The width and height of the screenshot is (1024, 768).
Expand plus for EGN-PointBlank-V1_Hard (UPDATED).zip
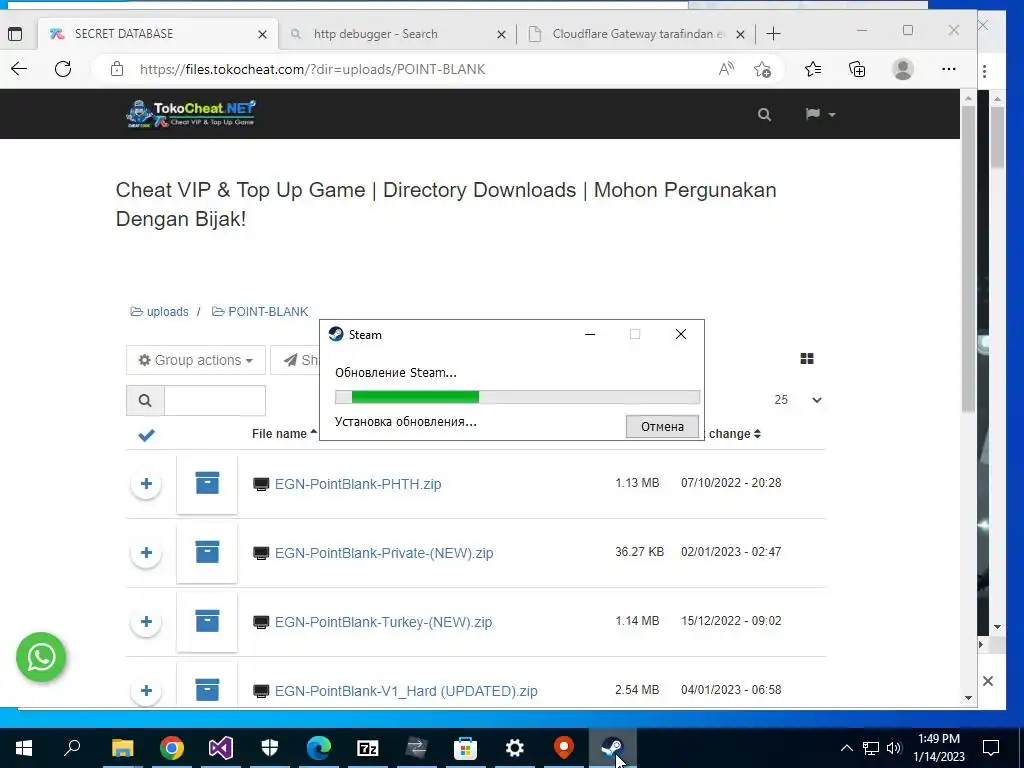coord(146,691)
